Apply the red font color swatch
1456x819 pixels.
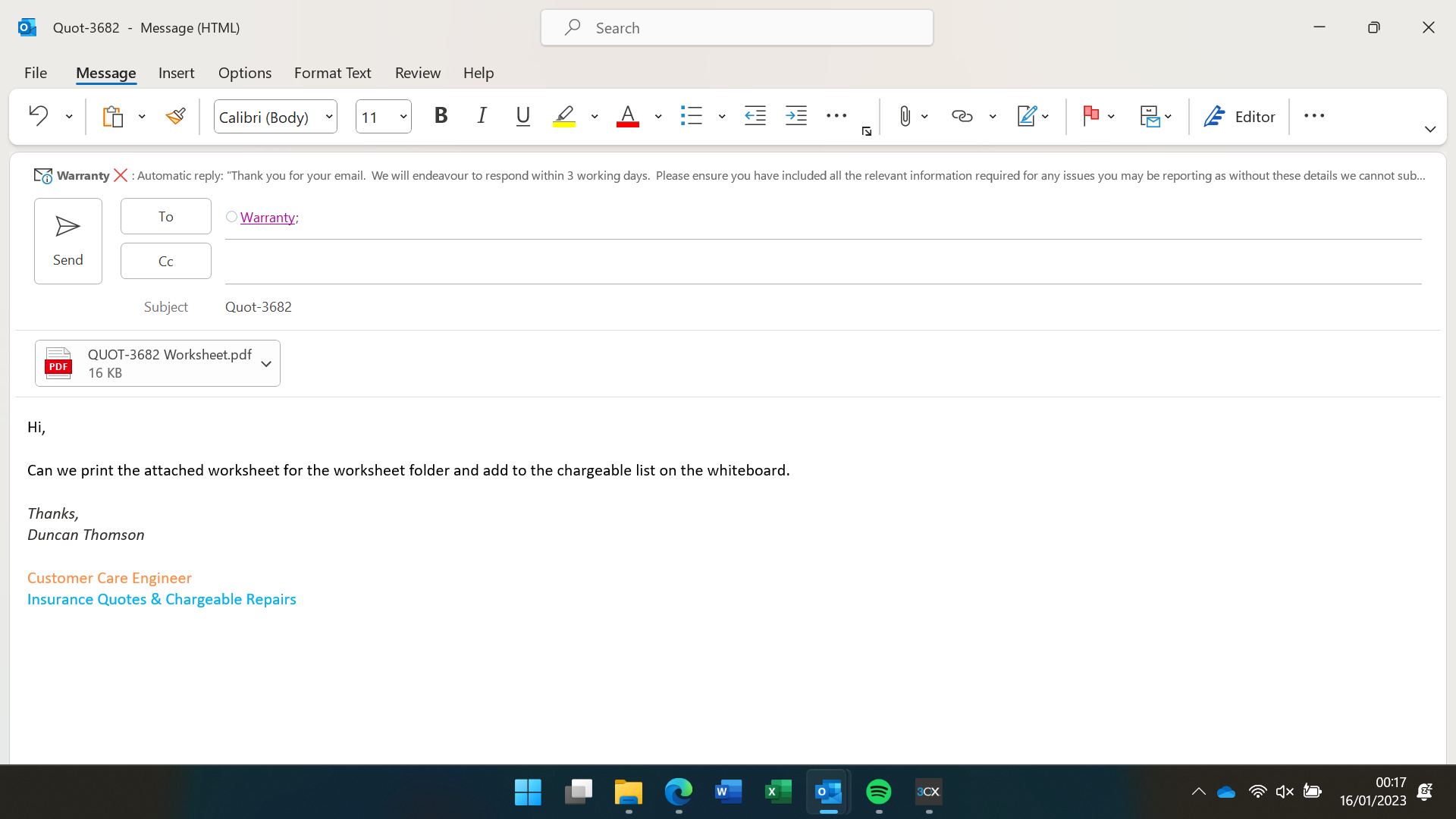627,116
